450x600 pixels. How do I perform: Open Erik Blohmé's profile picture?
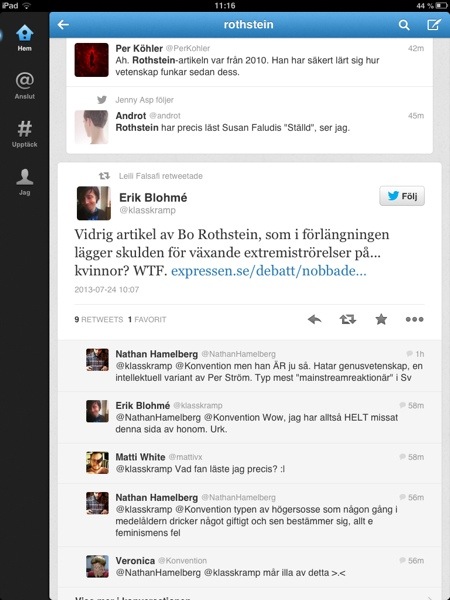(94, 203)
